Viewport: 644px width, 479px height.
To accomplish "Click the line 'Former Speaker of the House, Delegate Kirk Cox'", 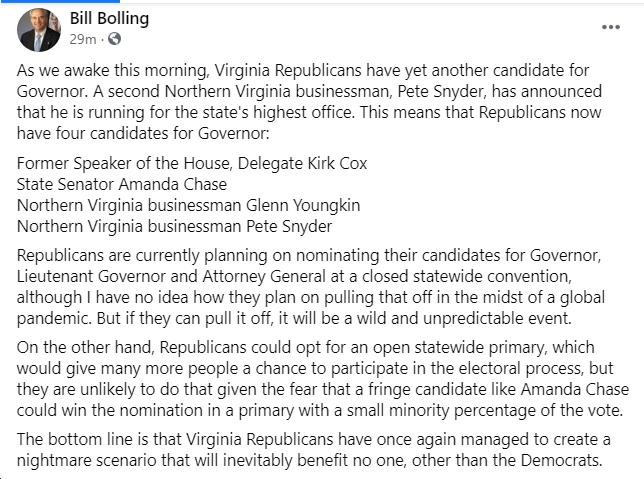I will click(x=192, y=163).
